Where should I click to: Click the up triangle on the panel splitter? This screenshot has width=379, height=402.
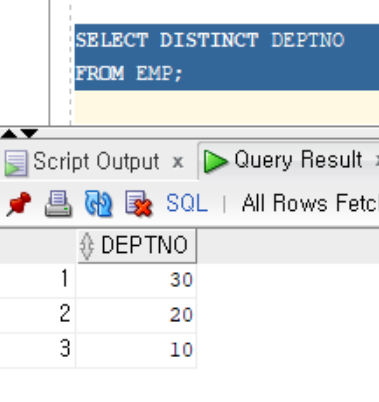pos(9,134)
